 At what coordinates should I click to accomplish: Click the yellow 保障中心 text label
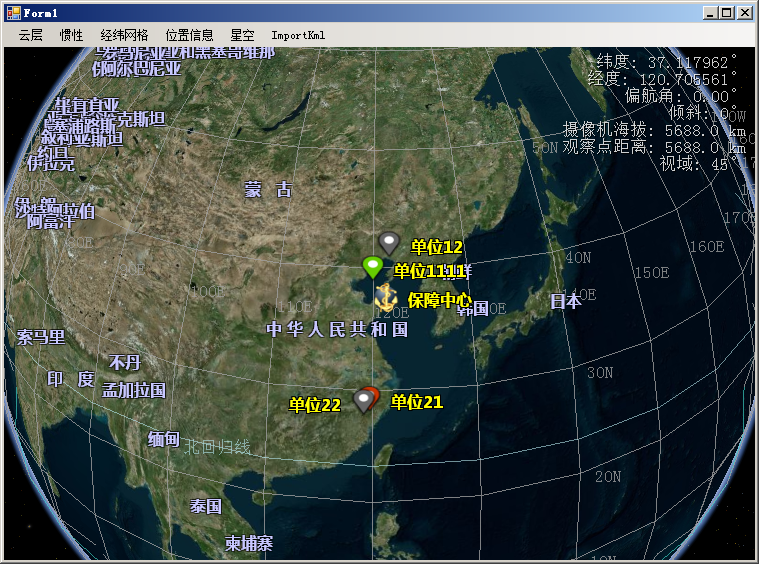(x=439, y=300)
